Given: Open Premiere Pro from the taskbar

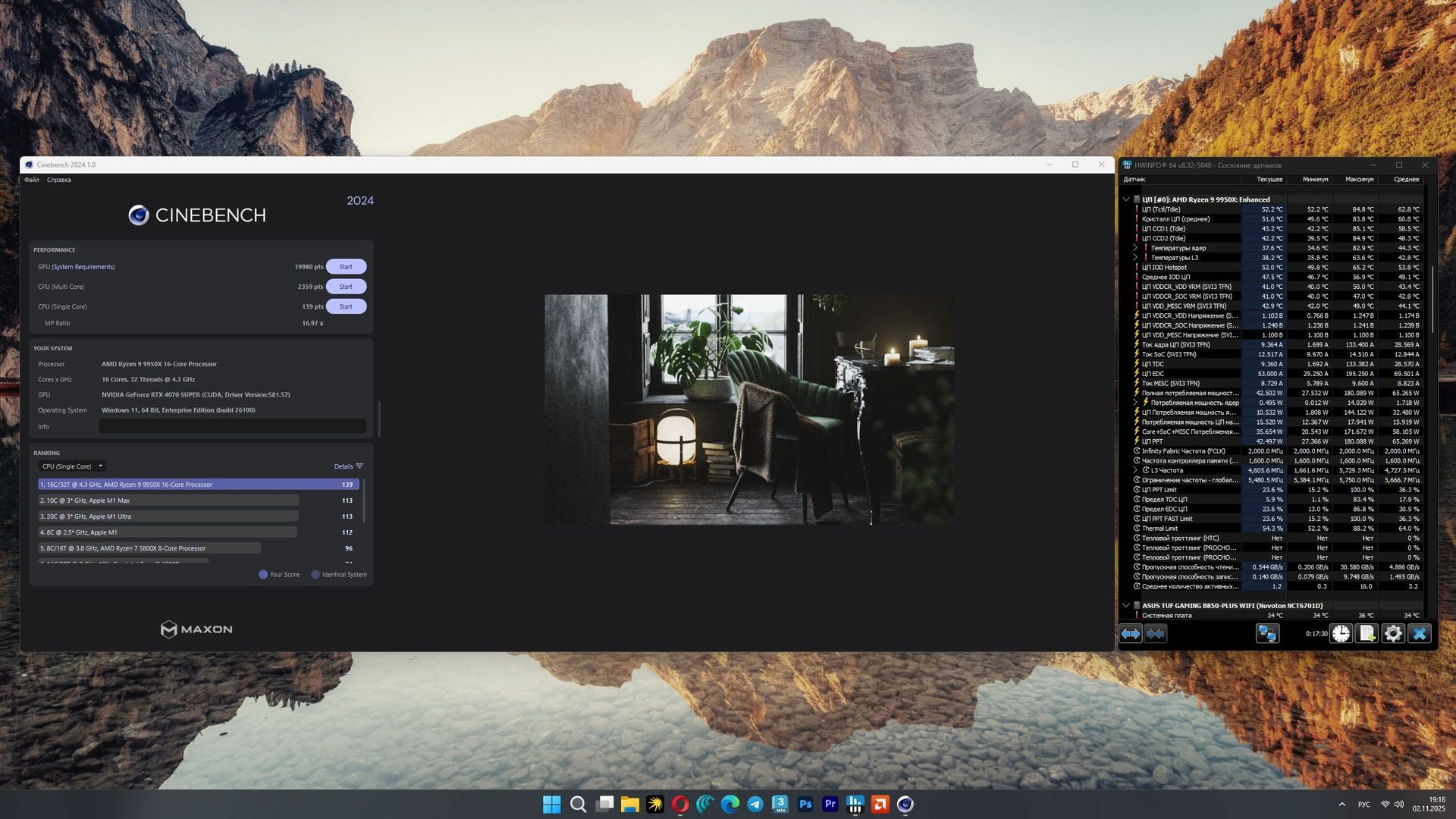Looking at the screenshot, I should (830, 804).
